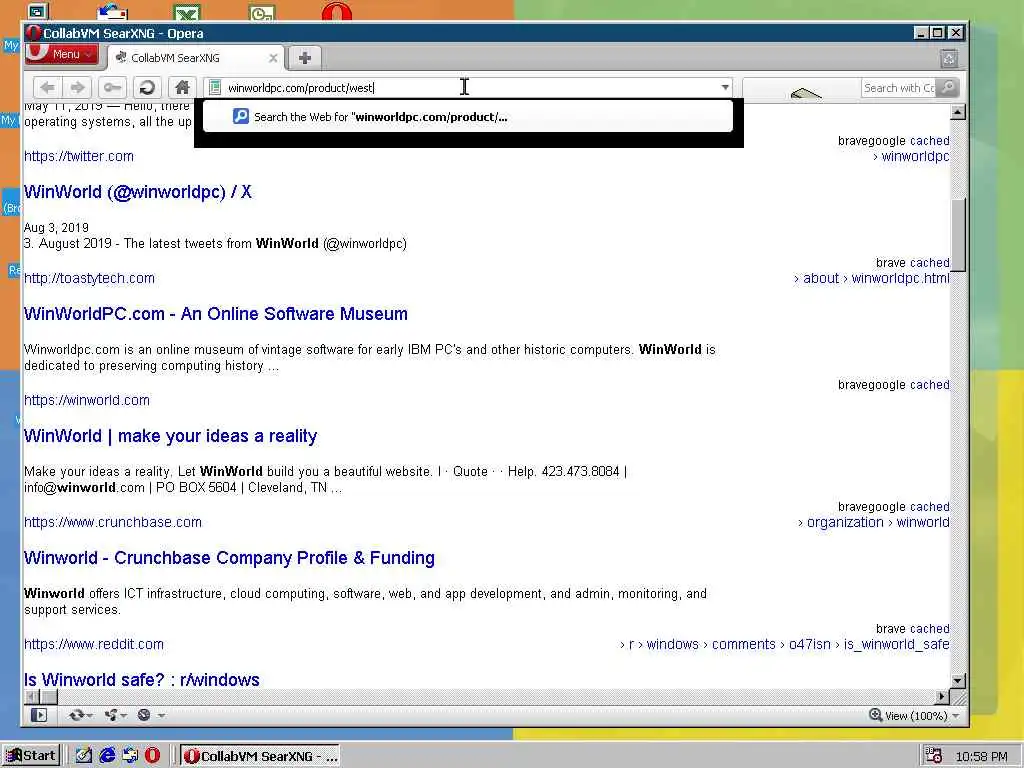
Task: Open the https://twitter.com link
Action: tap(79, 156)
